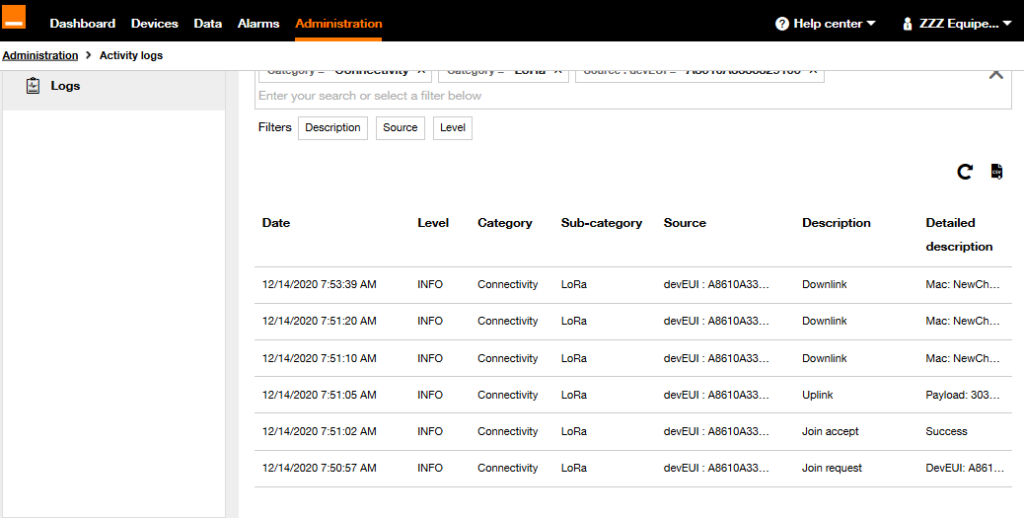This screenshot has height=518, width=1024.
Task: Click the user account person icon
Action: point(907,24)
